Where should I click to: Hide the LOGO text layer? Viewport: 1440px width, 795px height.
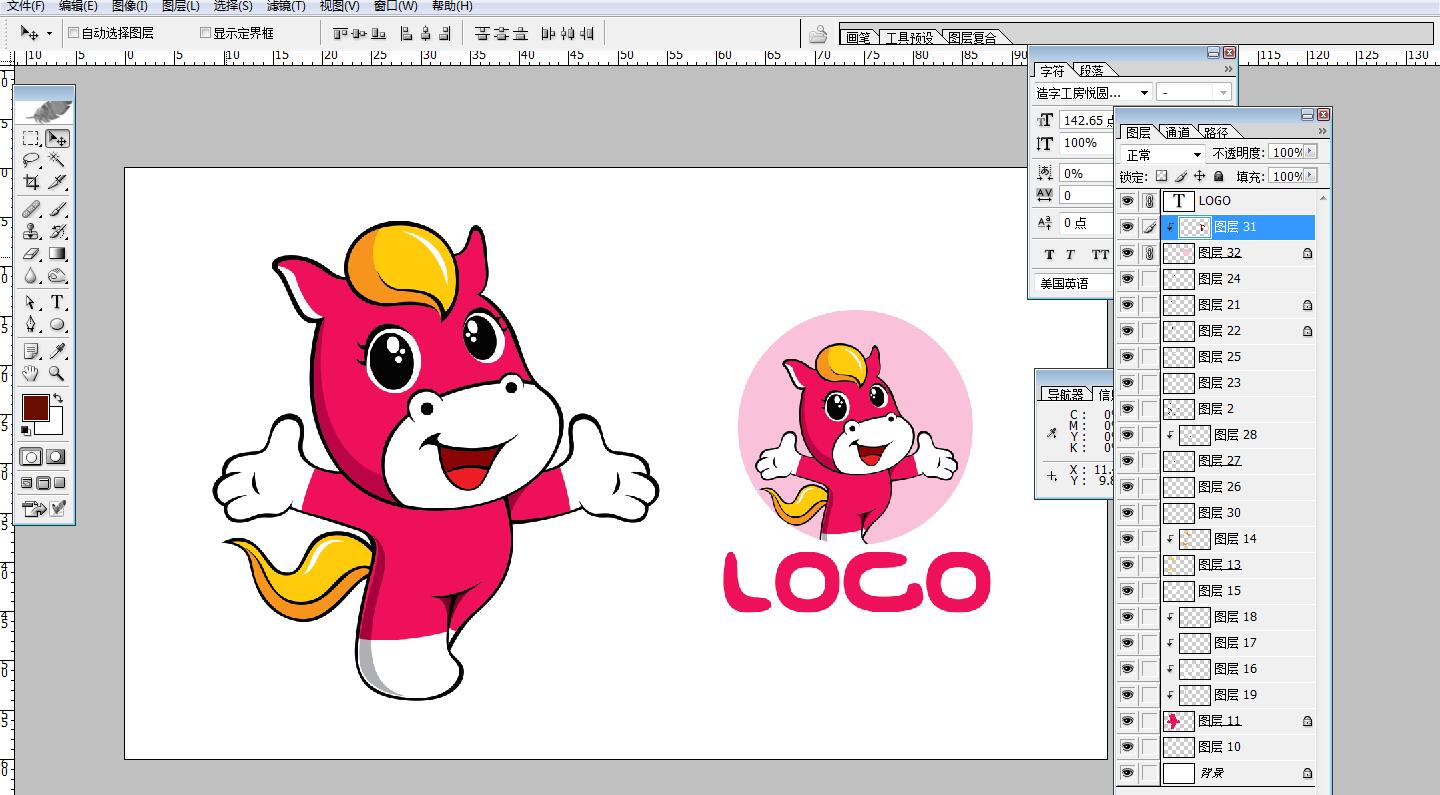coord(1127,201)
